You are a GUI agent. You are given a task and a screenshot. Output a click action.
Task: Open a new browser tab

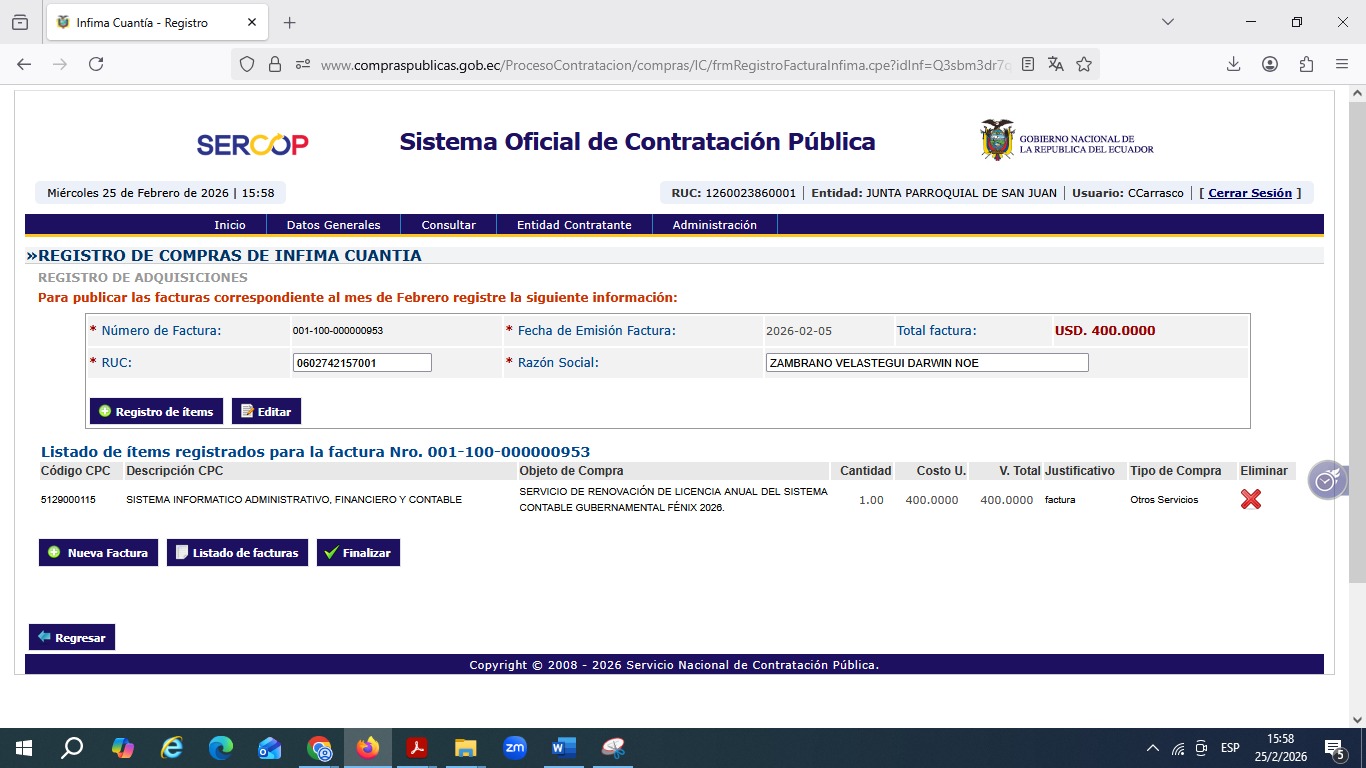pos(290,22)
